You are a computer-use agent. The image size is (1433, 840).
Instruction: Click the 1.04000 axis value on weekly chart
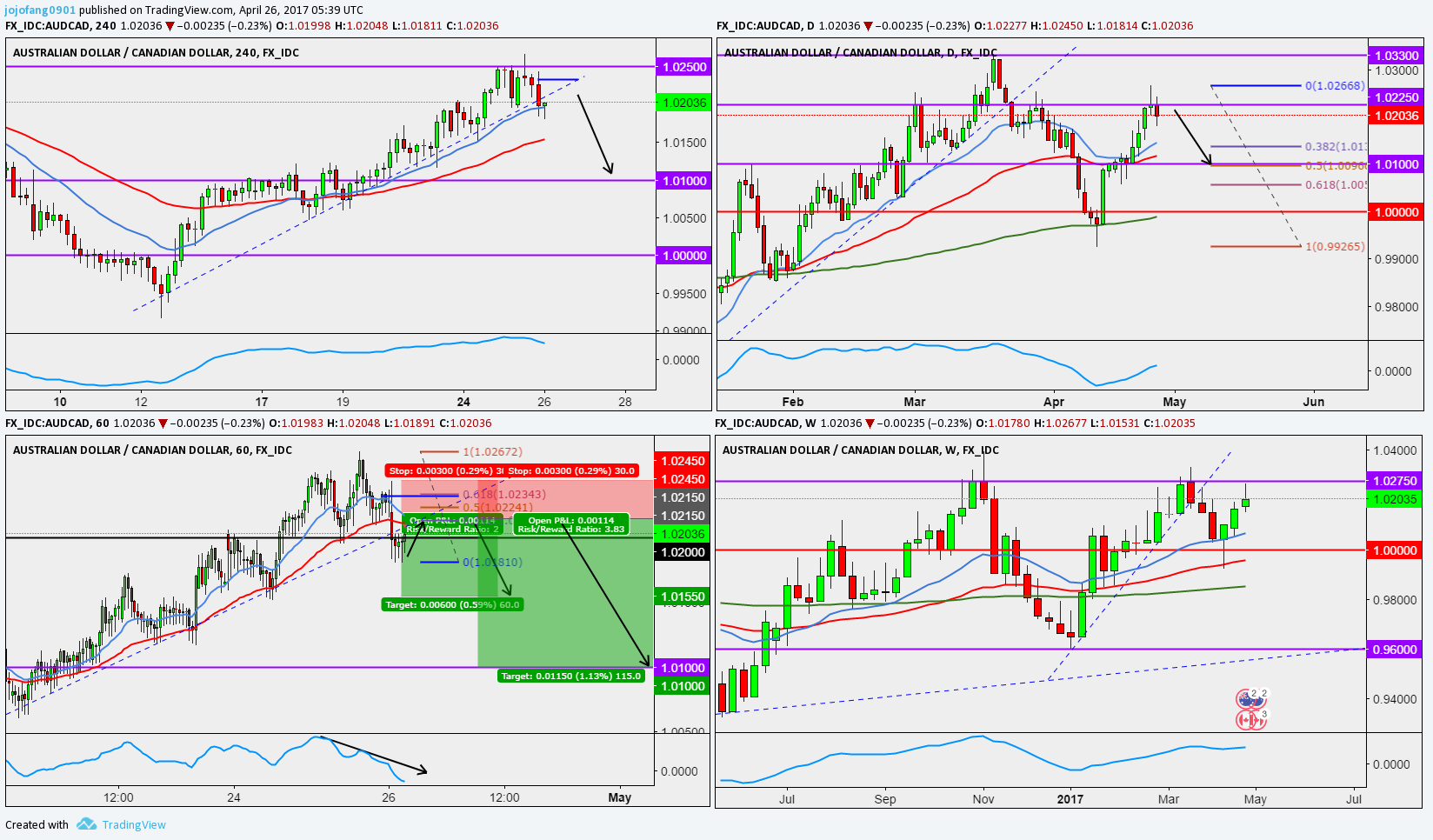(x=1395, y=450)
